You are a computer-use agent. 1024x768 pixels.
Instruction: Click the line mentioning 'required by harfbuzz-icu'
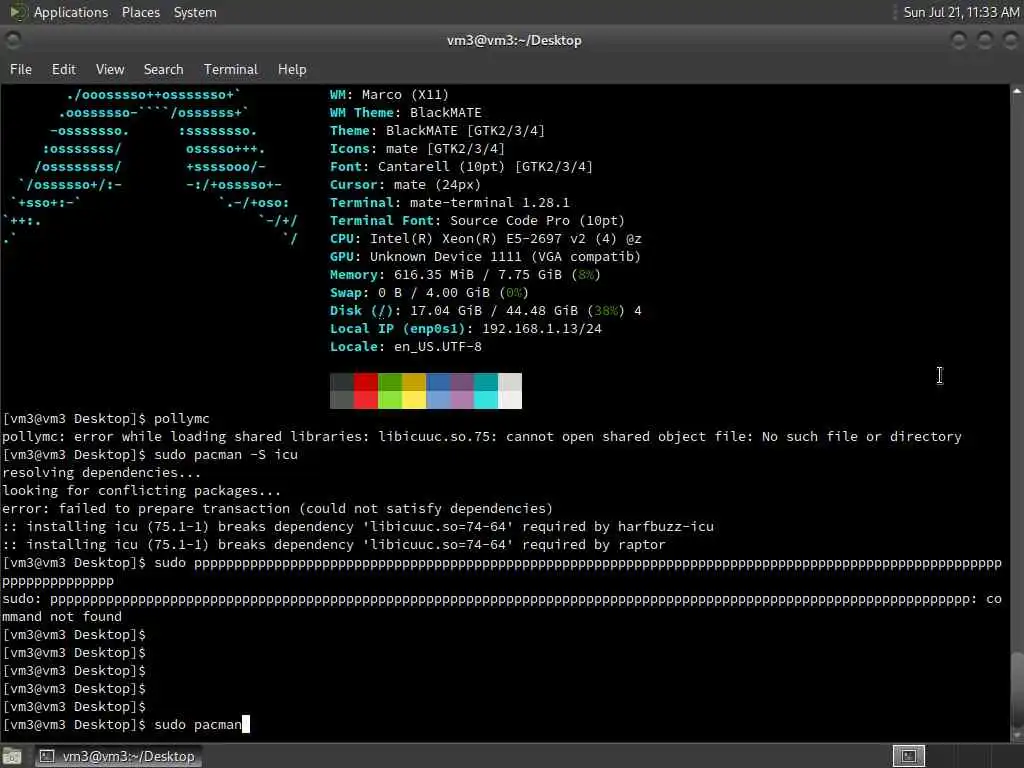click(x=358, y=526)
